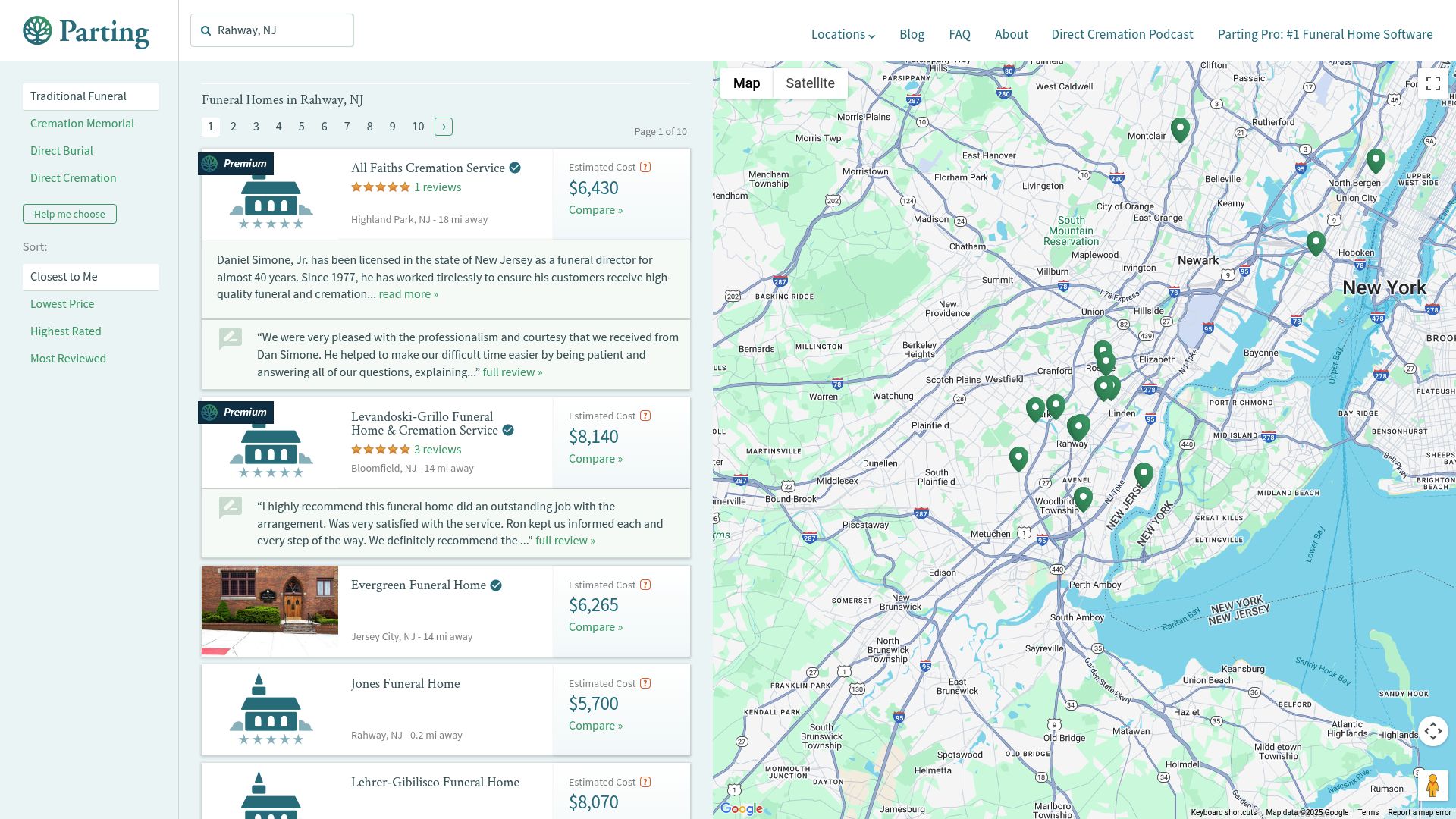
Task: Click the verified badge beside Evergreen Funeral Home
Action: point(496,585)
